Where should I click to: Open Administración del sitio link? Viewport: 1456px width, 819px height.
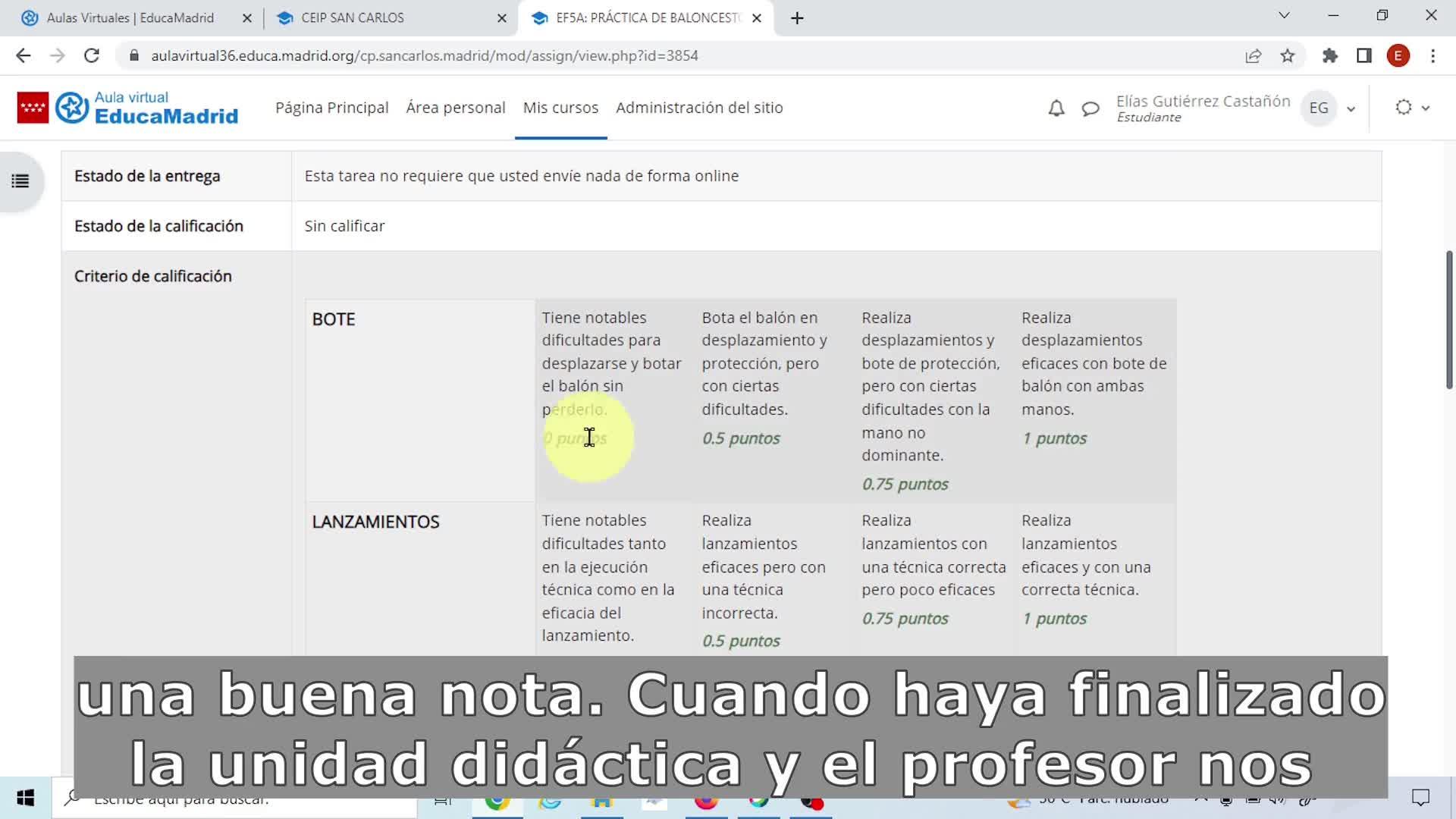[698, 108]
